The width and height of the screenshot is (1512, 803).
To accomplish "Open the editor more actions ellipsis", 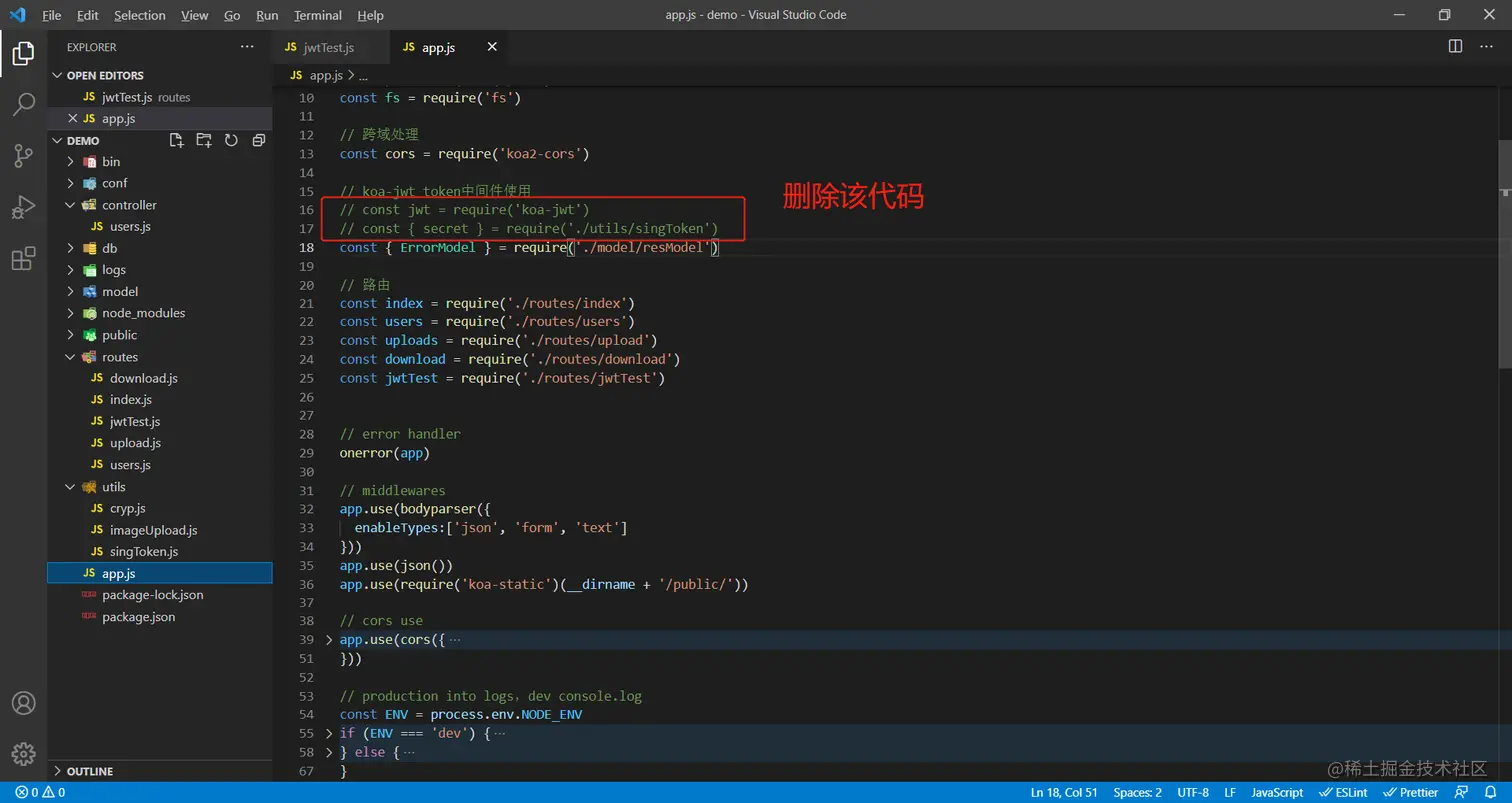I will click(x=1486, y=46).
